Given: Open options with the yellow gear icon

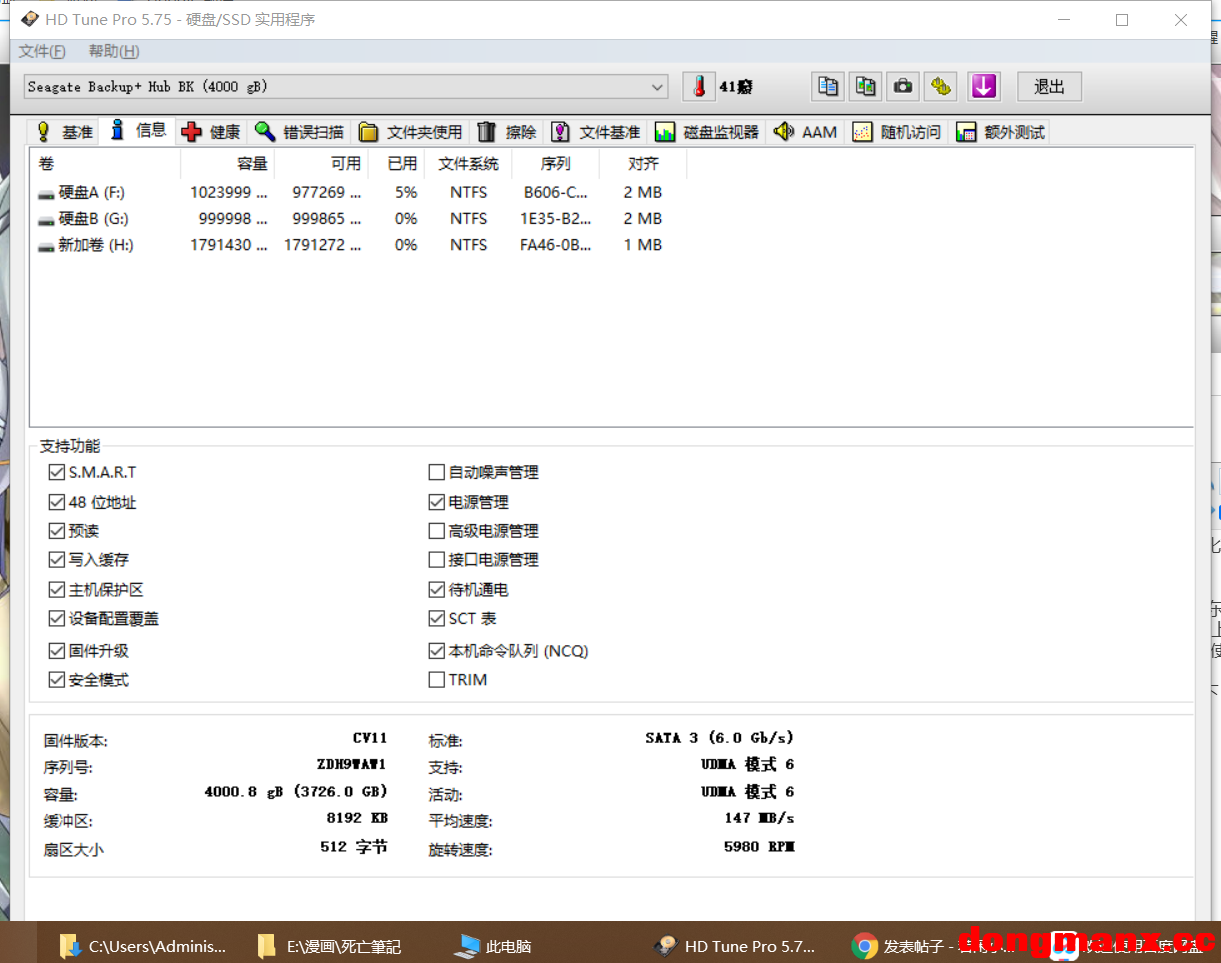Looking at the screenshot, I should 940,87.
